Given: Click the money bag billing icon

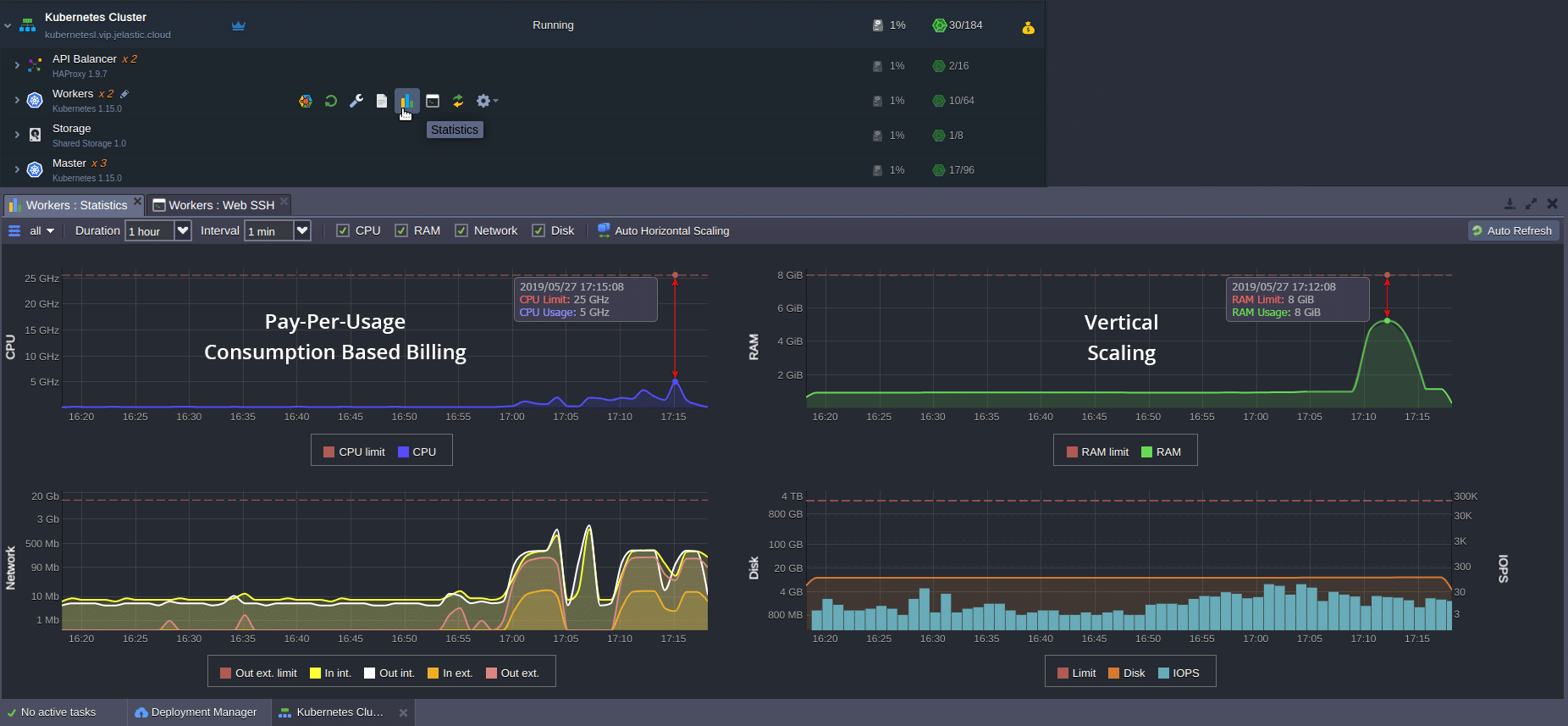Looking at the screenshot, I should 1028,27.
